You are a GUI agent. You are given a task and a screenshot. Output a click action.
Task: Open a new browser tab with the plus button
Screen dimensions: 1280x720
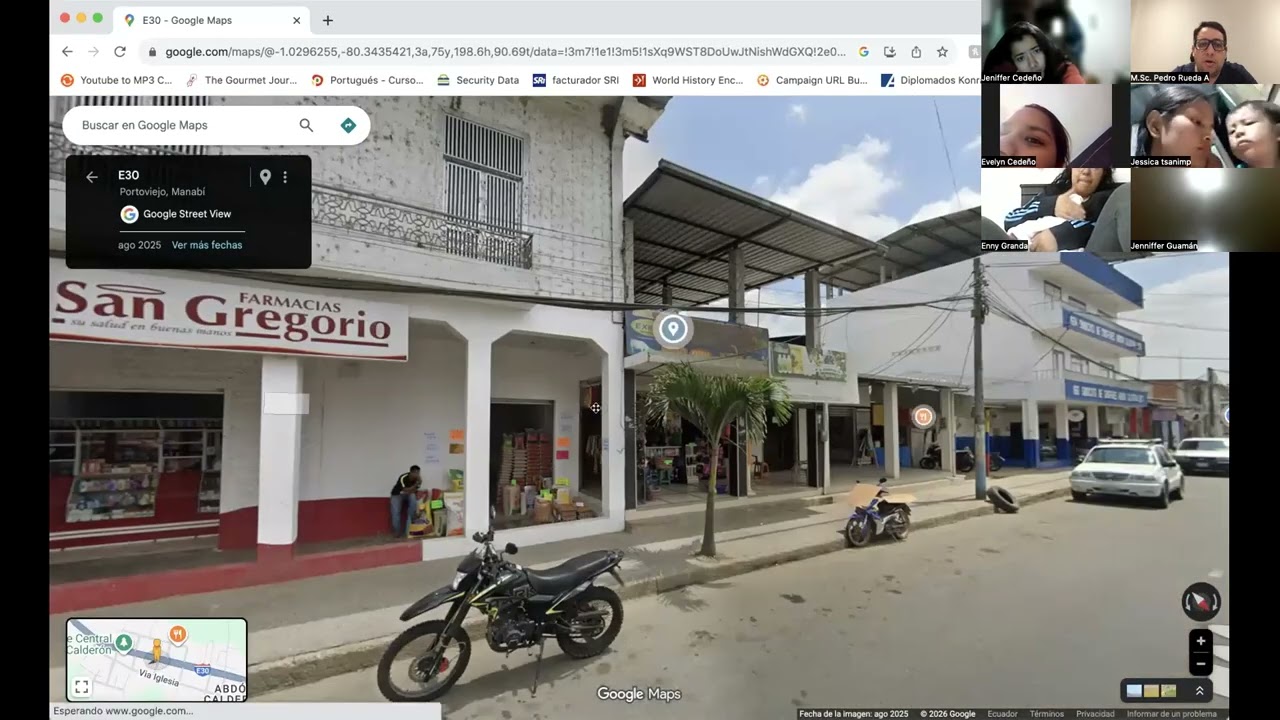click(x=327, y=20)
